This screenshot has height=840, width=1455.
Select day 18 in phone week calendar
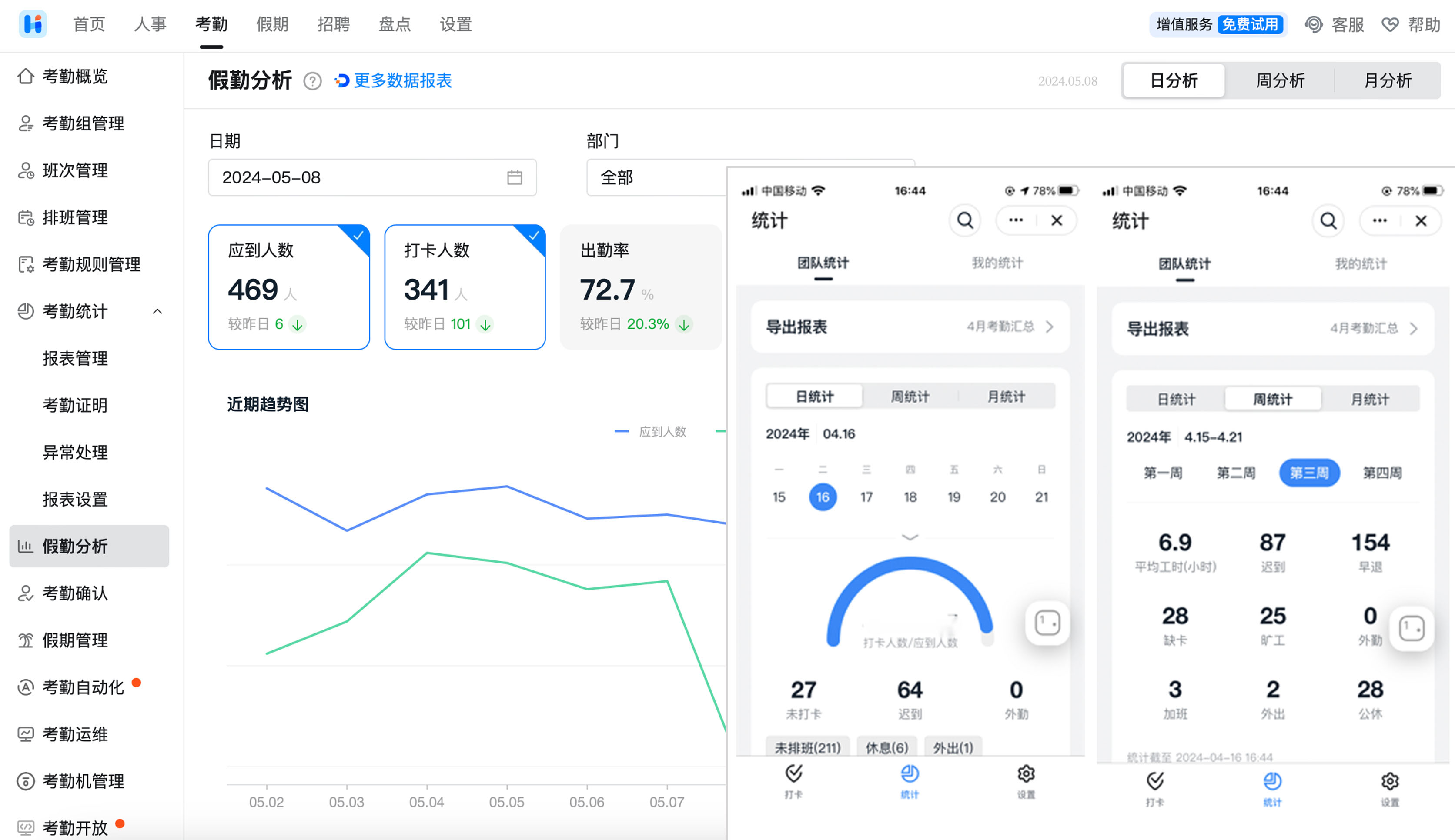(x=910, y=497)
